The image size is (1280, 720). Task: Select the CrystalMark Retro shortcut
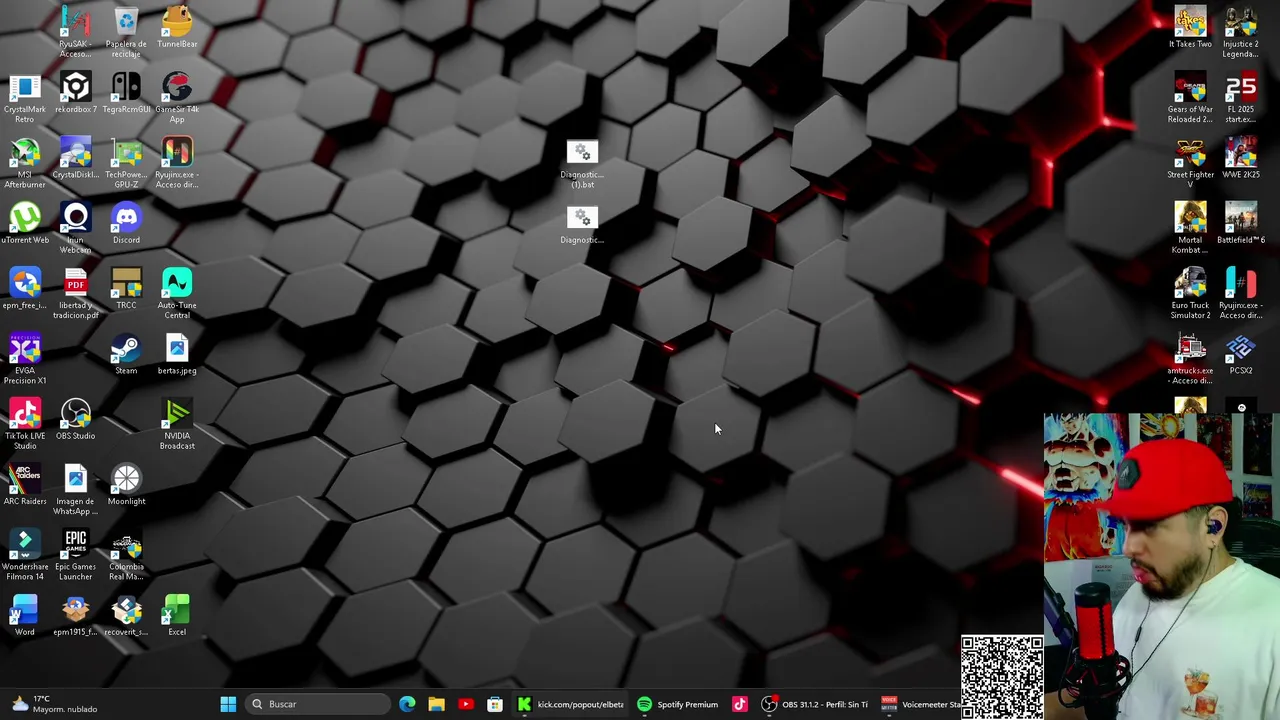(24, 97)
